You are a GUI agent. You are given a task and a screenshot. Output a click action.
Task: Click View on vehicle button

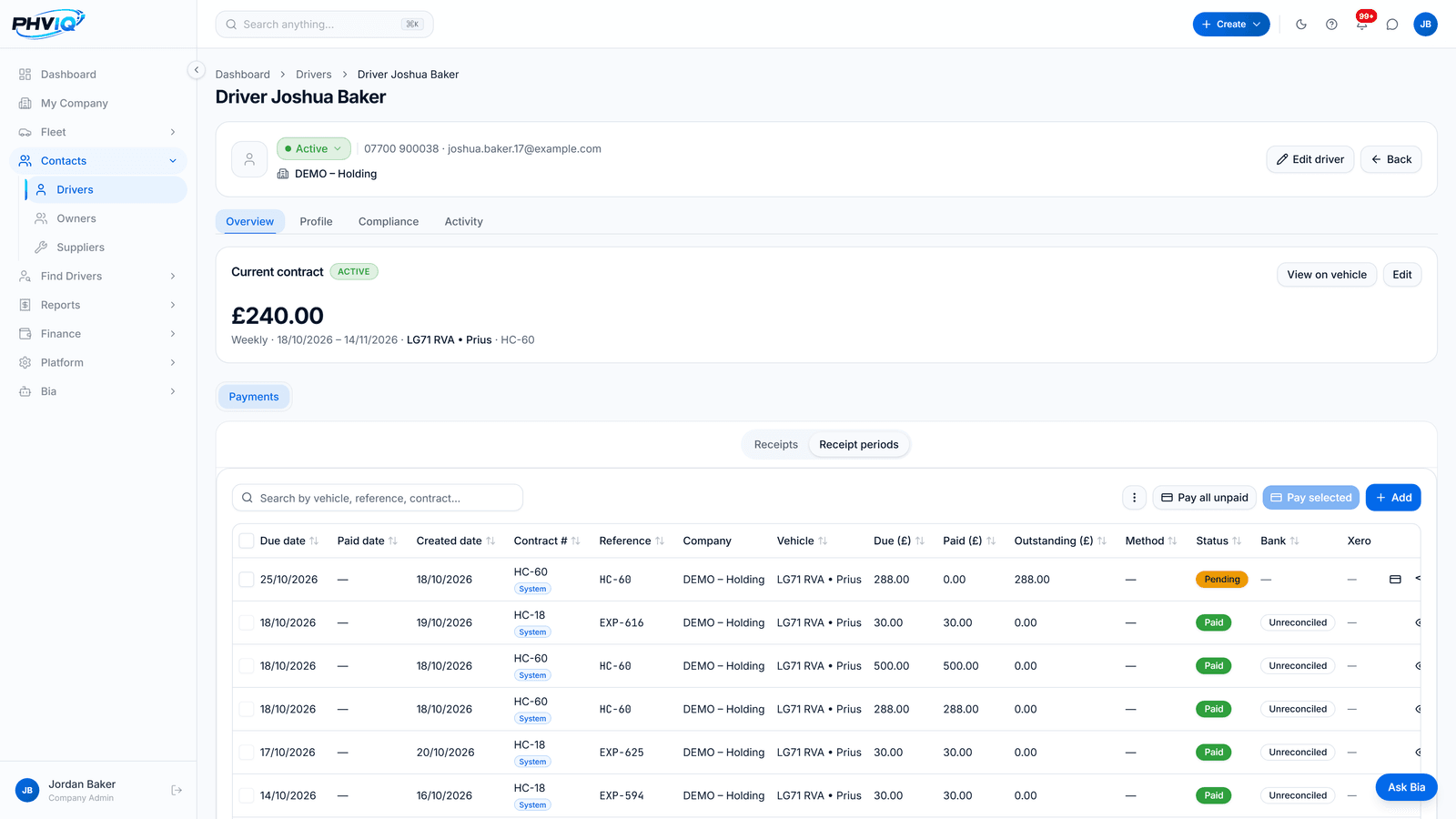tap(1327, 275)
